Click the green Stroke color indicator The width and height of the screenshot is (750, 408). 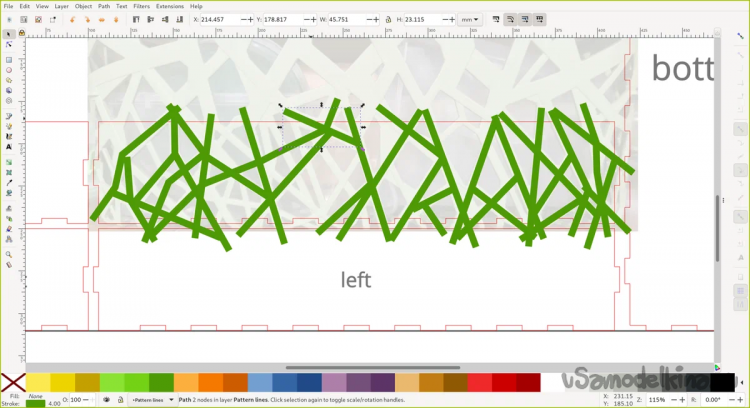(35, 403)
